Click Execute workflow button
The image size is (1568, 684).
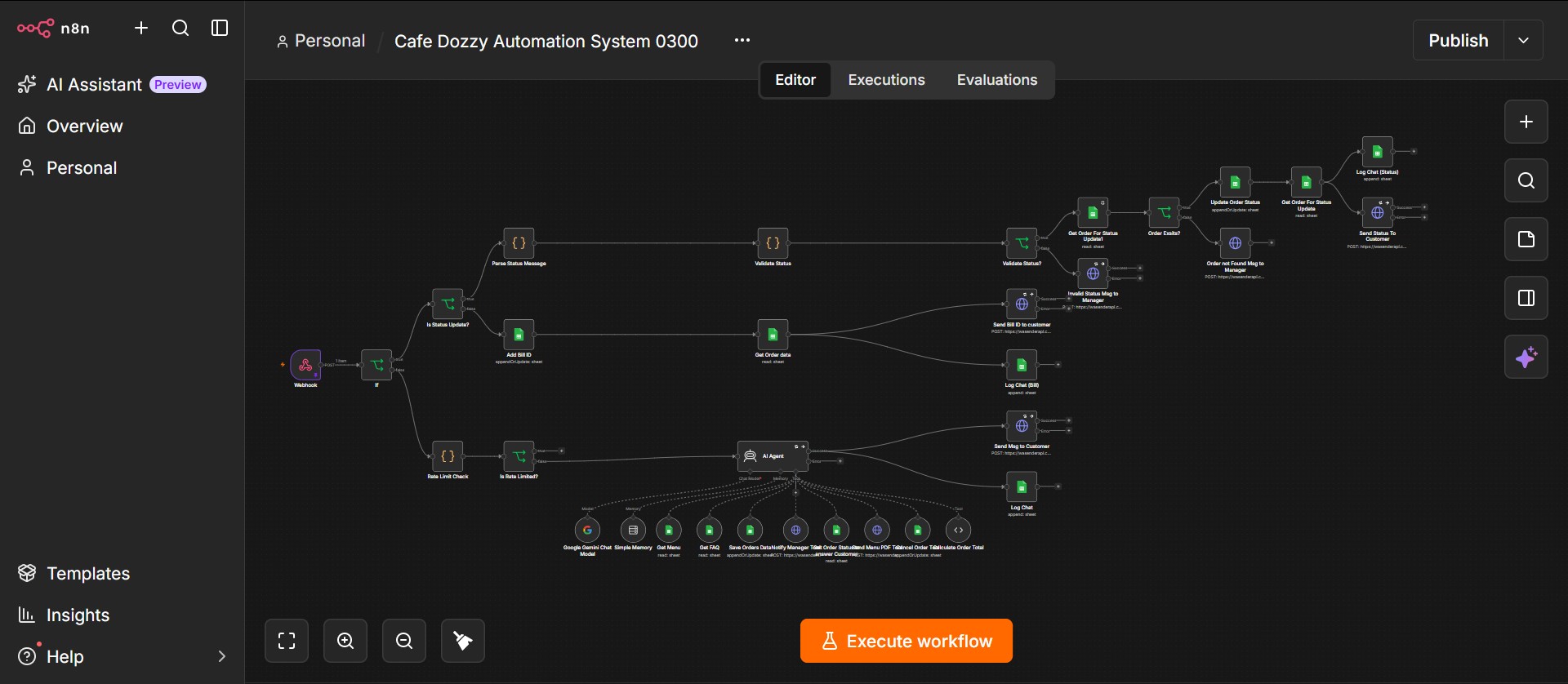pyautogui.click(x=906, y=641)
